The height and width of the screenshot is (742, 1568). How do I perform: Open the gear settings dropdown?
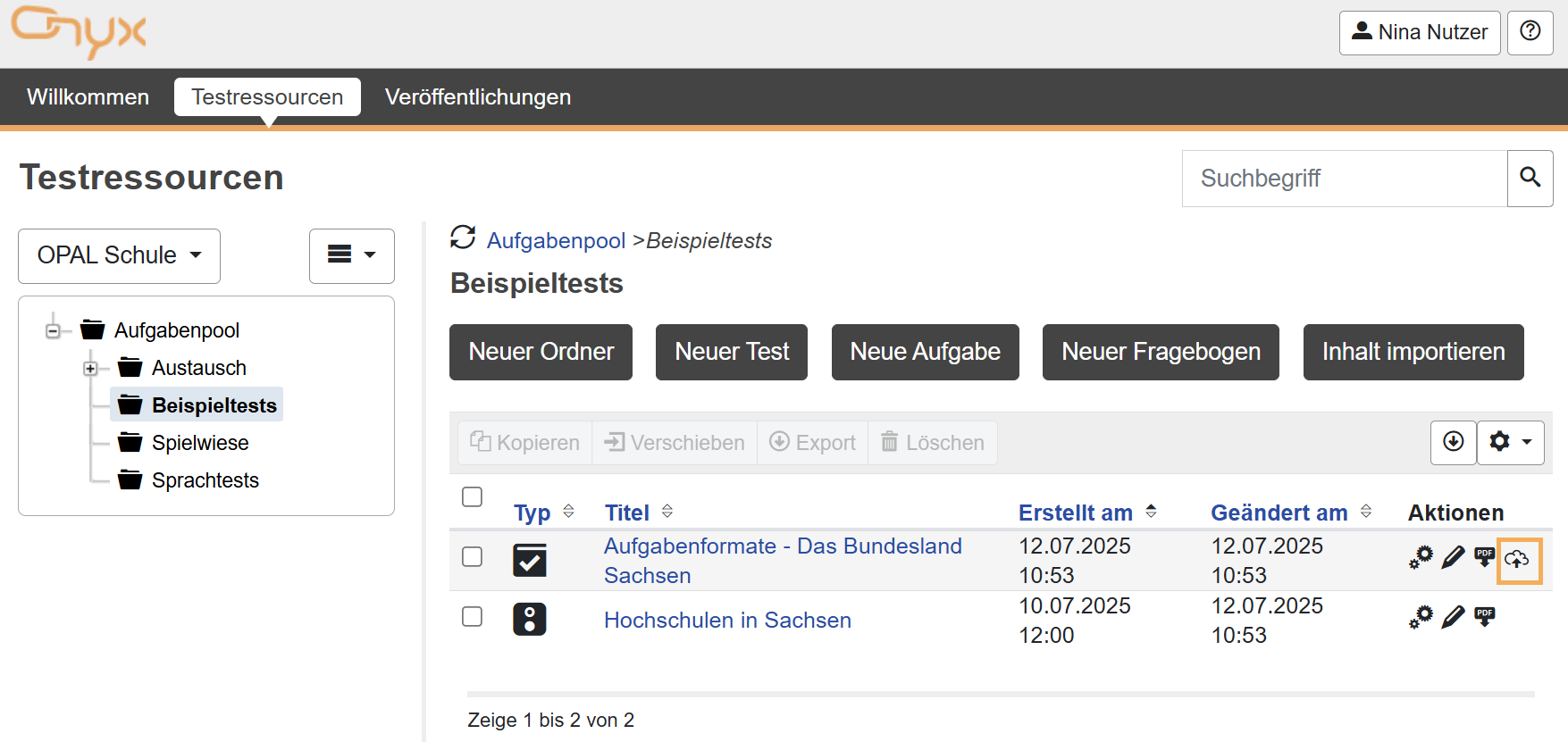click(x=1511, y=442)
